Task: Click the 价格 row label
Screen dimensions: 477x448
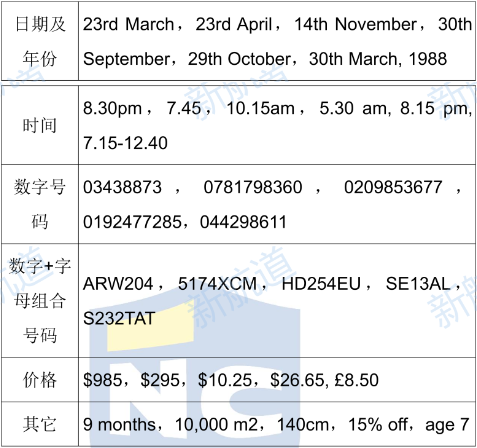Action: 40,380
